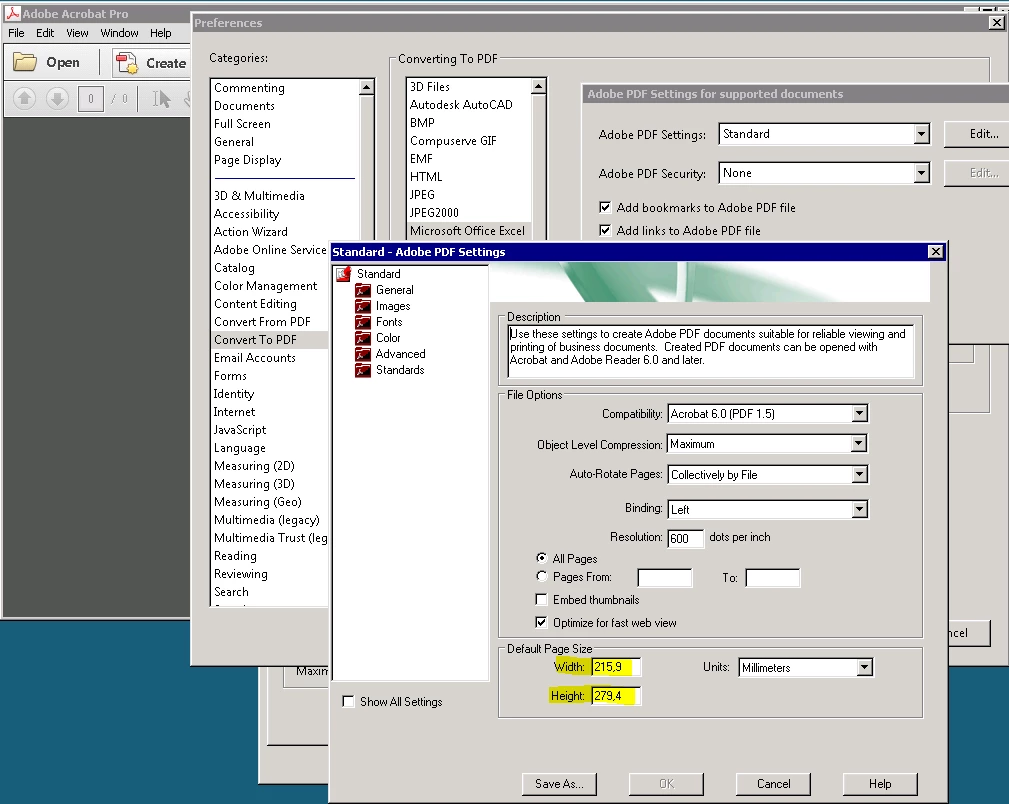Toggle Add bookmarks to Adobe PDF file
1009x804 pixels.
point(605,207)
